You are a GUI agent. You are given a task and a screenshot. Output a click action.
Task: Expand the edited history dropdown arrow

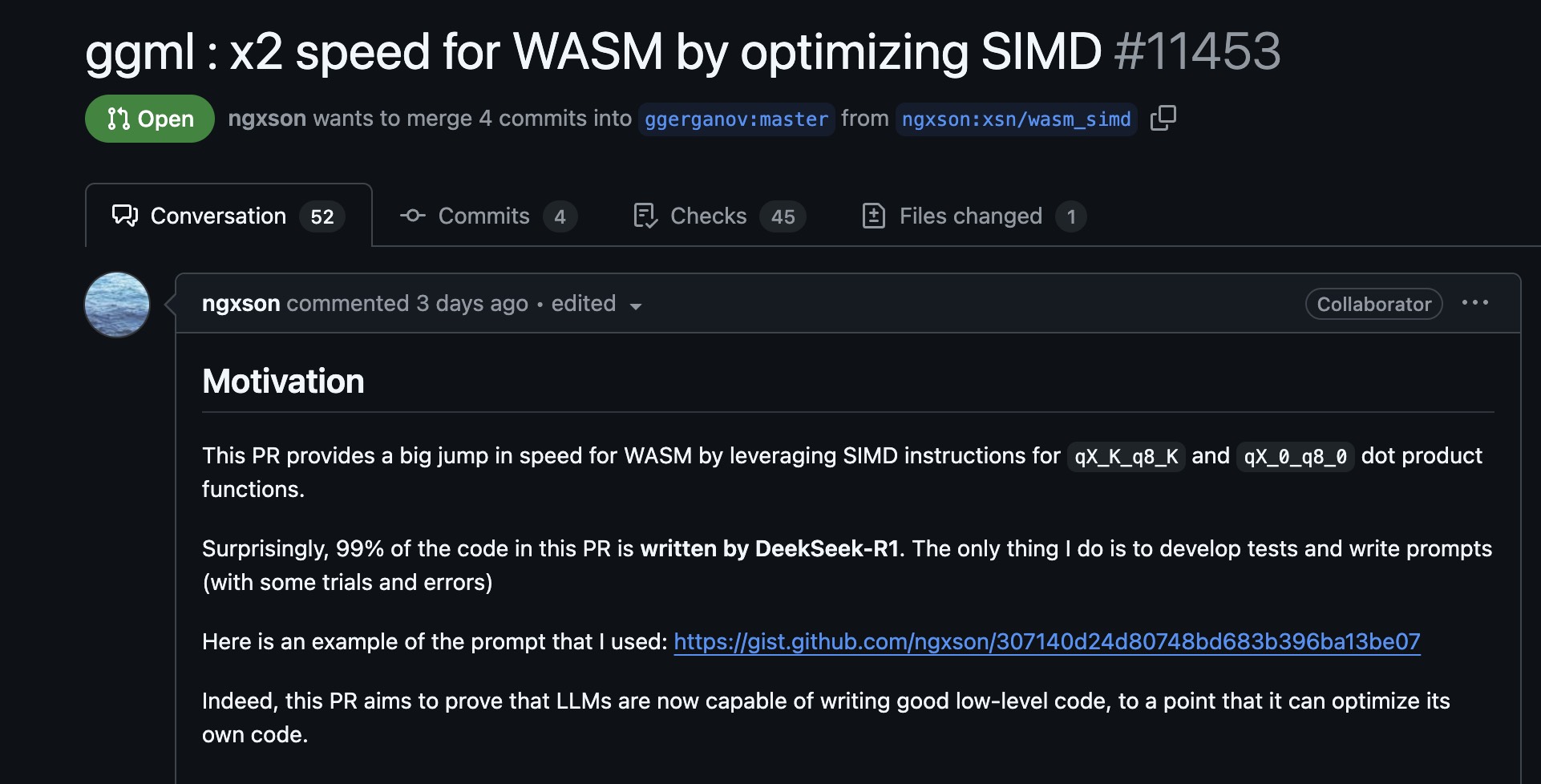636,306
